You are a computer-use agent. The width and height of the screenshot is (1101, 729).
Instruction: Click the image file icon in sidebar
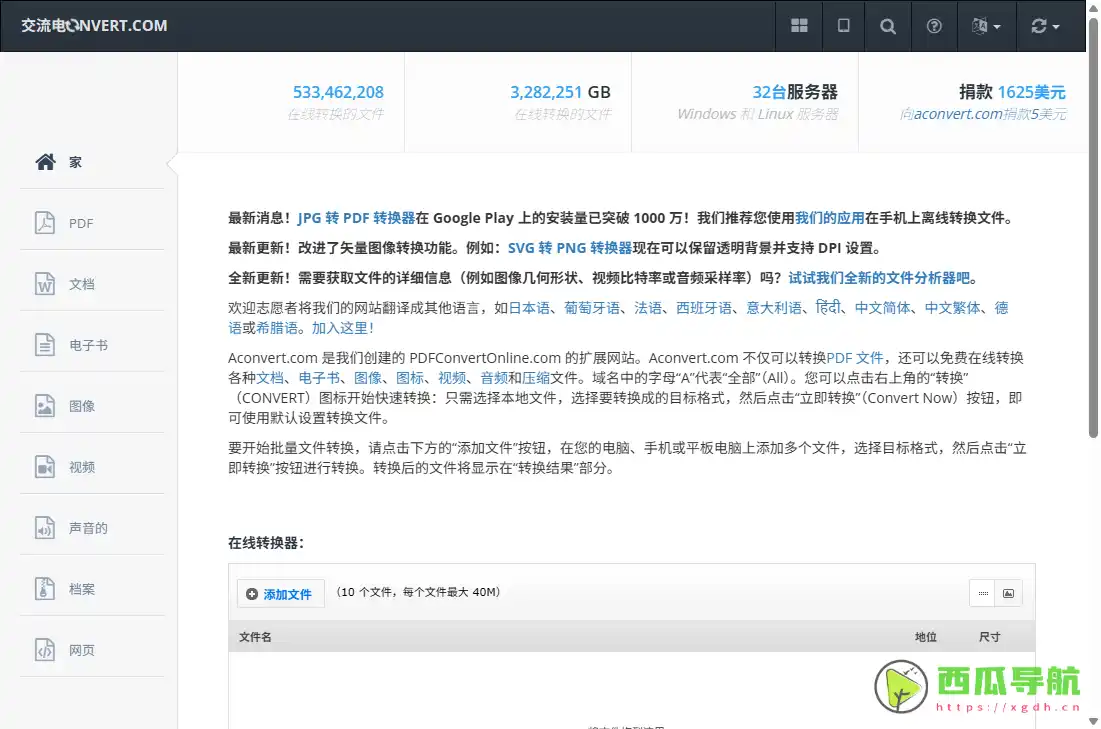(x=45, y=406)
